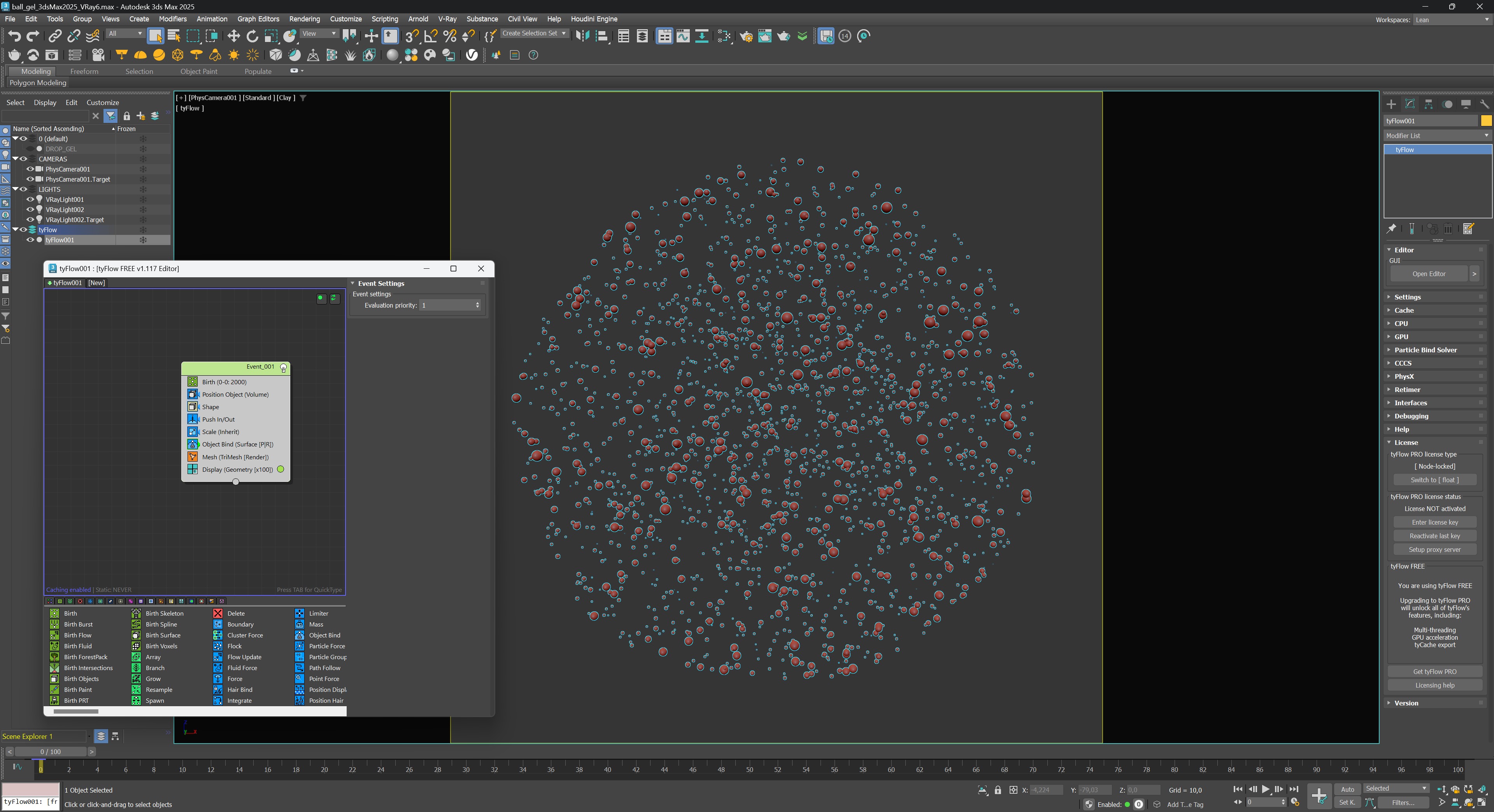
Task: Toggle Auto key mode
Action: [1347, 789]
